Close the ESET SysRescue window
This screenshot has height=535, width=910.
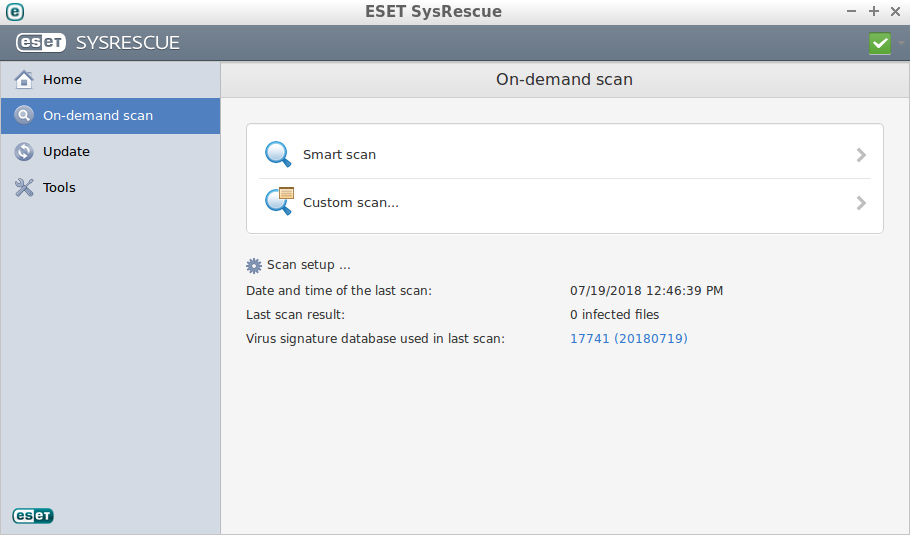point(895,11)
